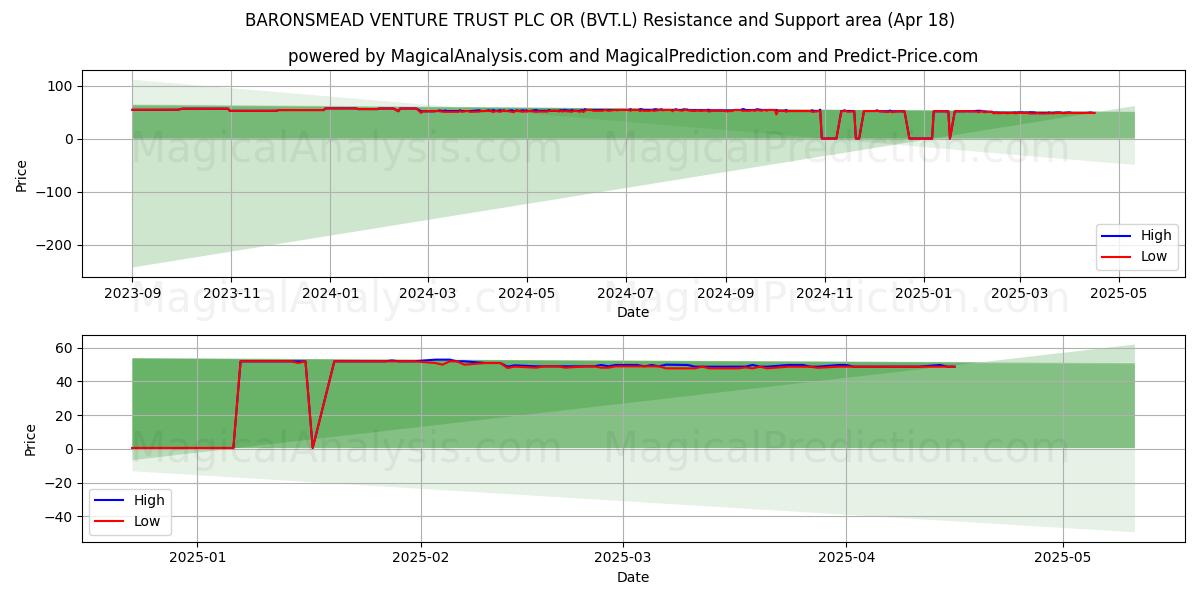1200x600 pixels.
Task: Click the top chart x-axis label '2024-09'
Action: 726,294
